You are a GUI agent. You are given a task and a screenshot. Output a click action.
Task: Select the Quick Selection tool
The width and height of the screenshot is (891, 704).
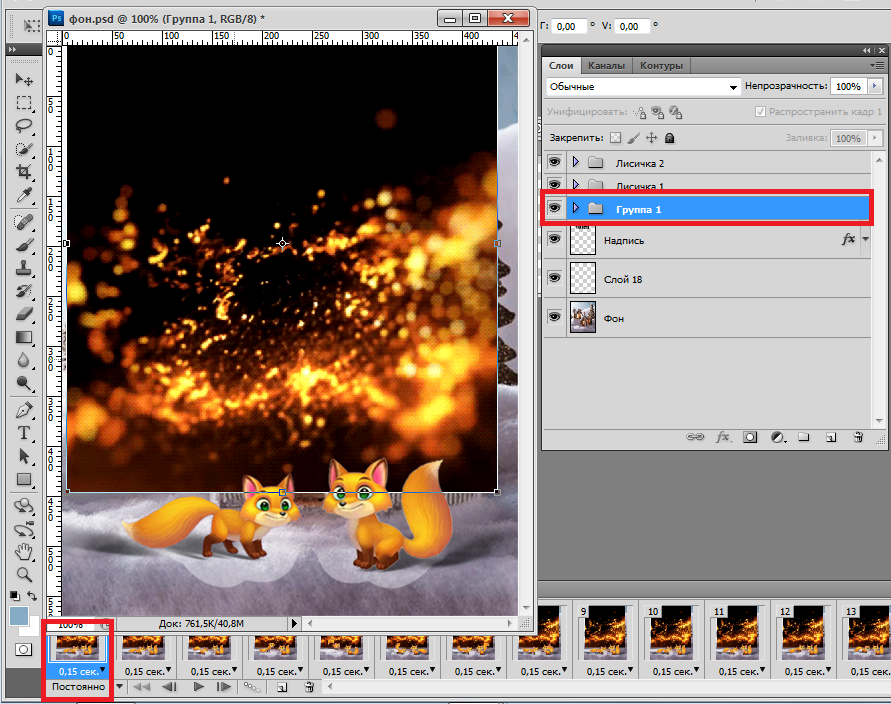(x=23, y=149)
